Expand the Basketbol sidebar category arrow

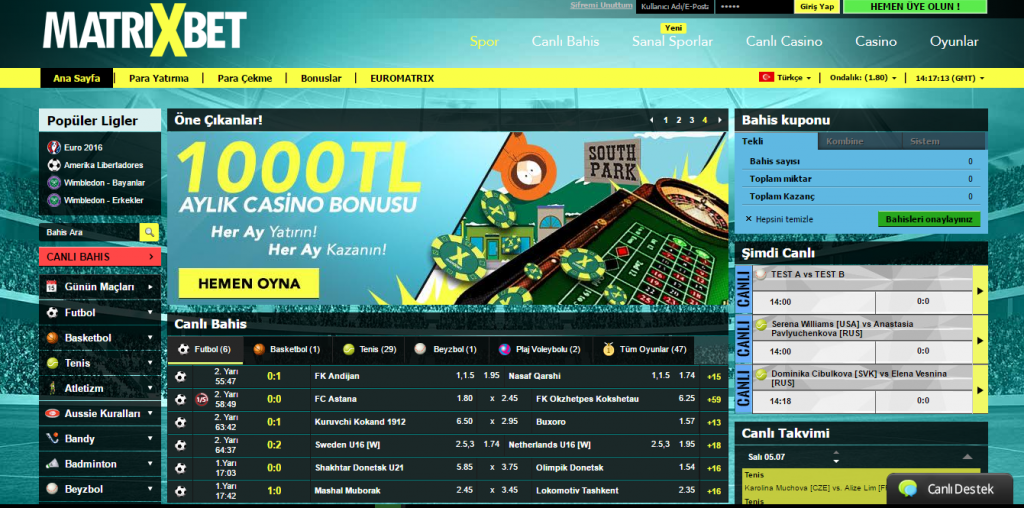(150, 338)
